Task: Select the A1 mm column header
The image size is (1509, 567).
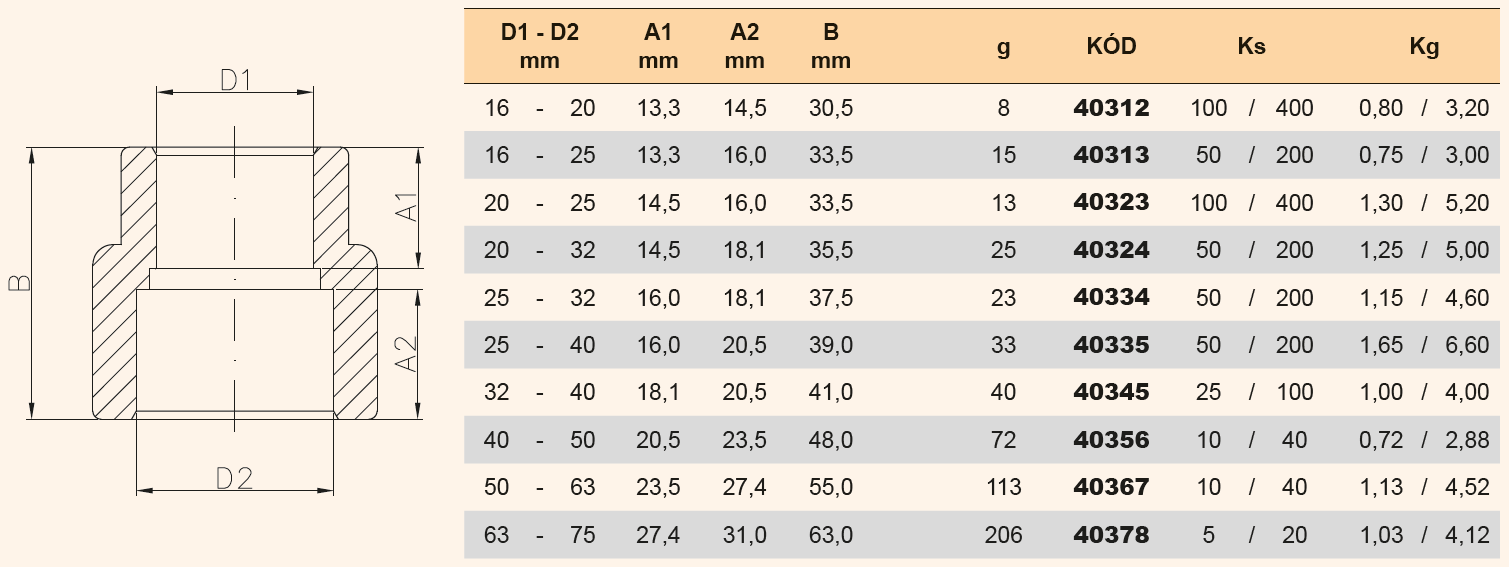Action: [658, 46]
